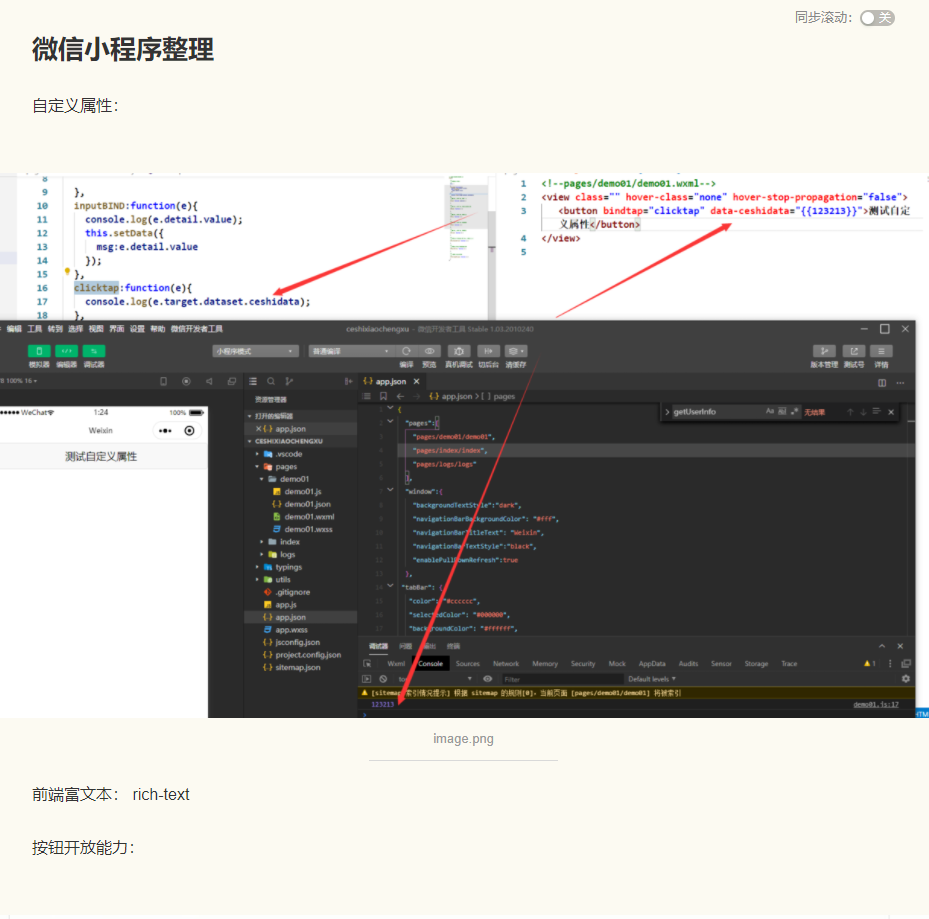Click the 编辑器 editor green button
The height and width of the screenshot is (919, 929).
[66, 351]
